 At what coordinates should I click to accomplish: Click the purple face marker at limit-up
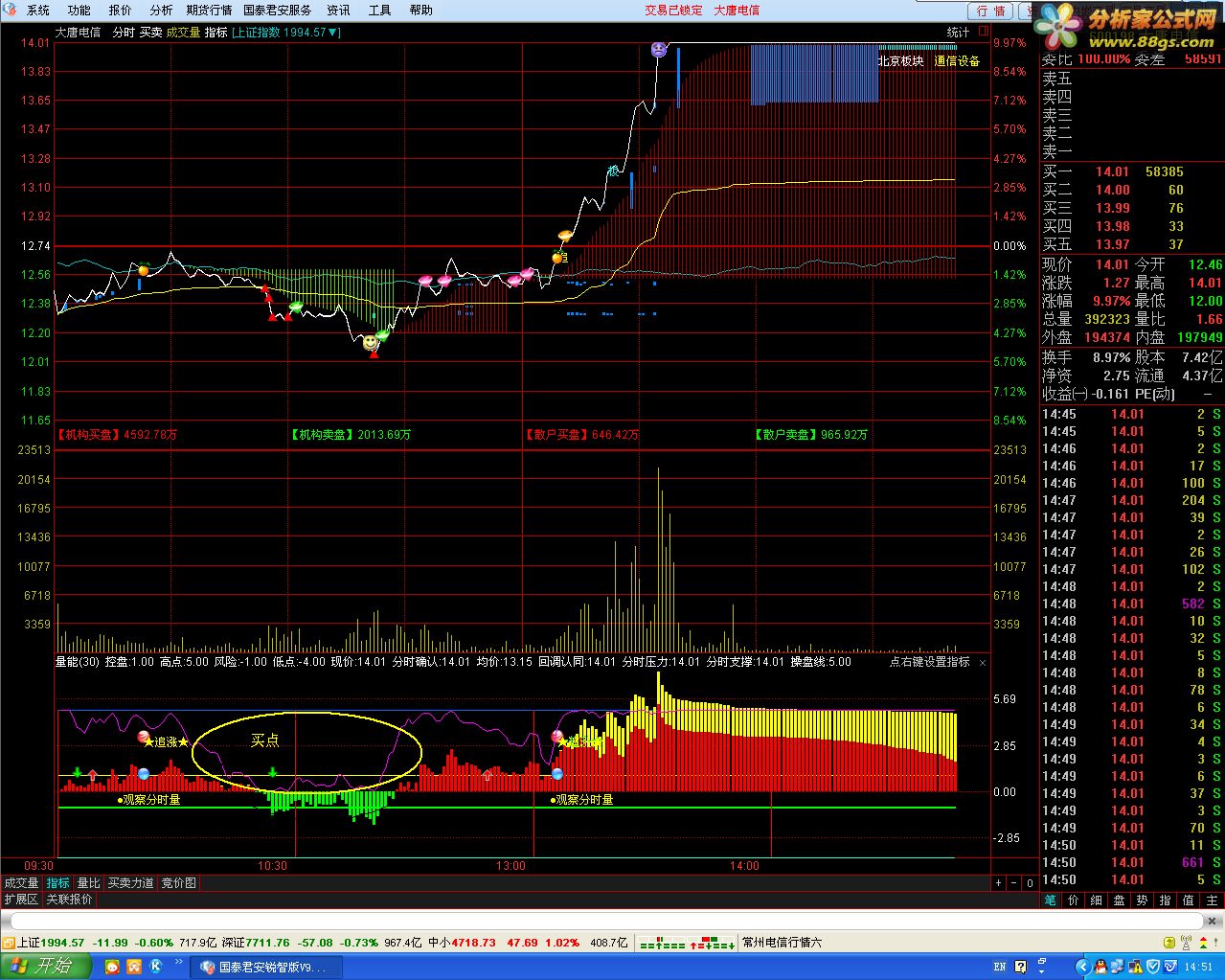click(x=658, y=49)
